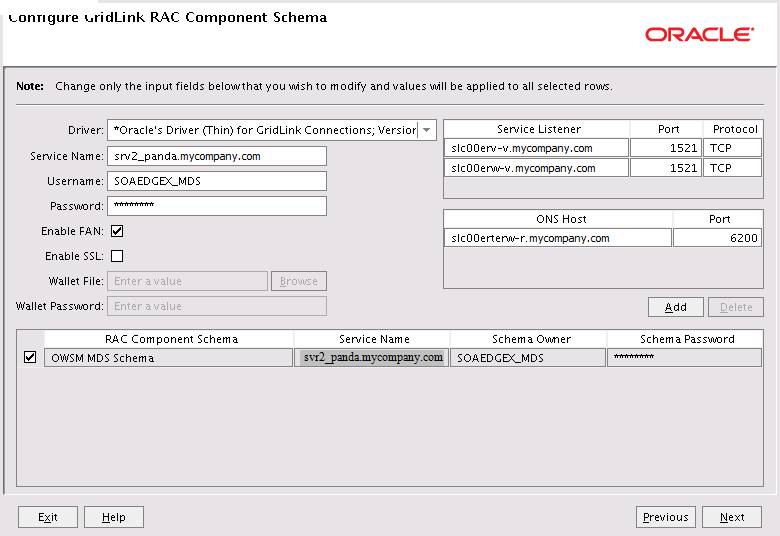Screen dimensions: 780x536
Task: Click the Wallet File input field
Action: point(188,281)
